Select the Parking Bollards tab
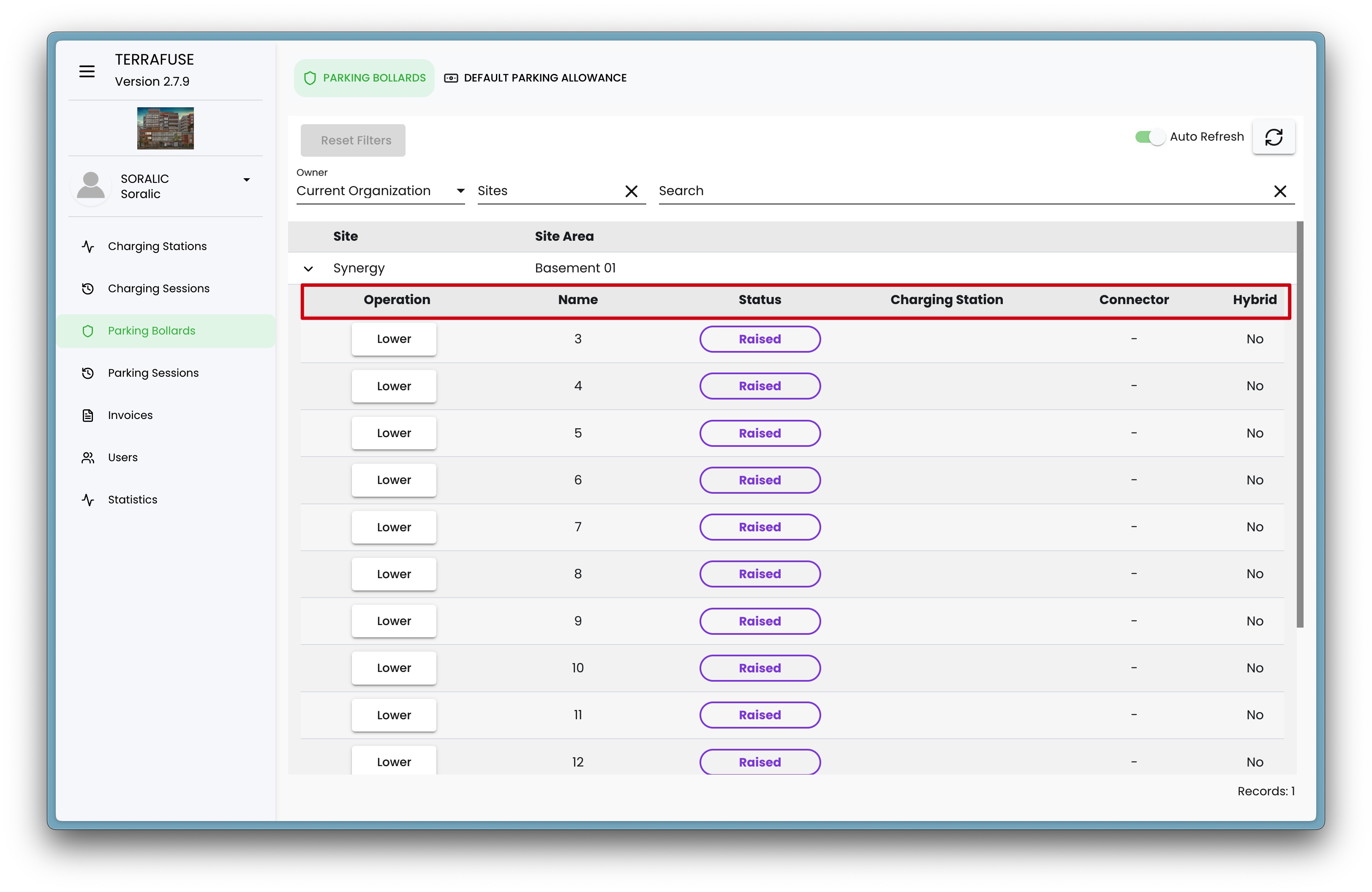Screen dimensions: 1372x892 pyautogui.click(x=364, y=78)
